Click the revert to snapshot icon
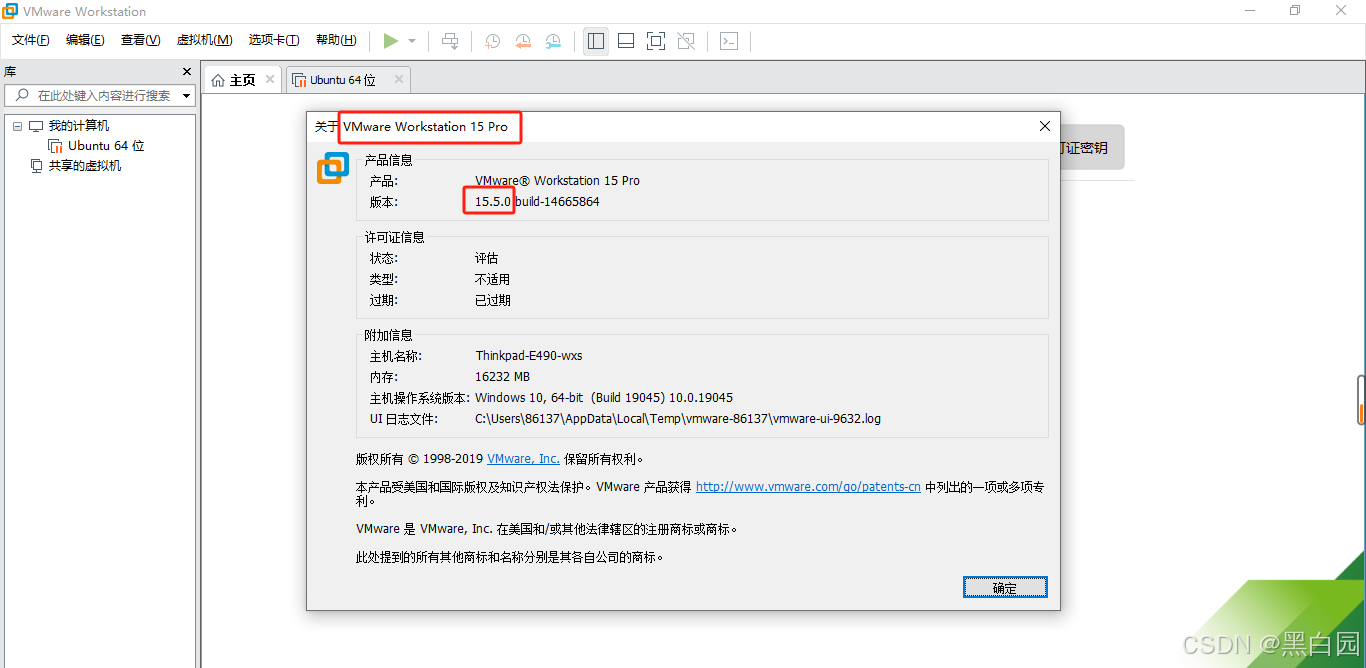This screenshot has height=668, width=1366. point(523,41)
